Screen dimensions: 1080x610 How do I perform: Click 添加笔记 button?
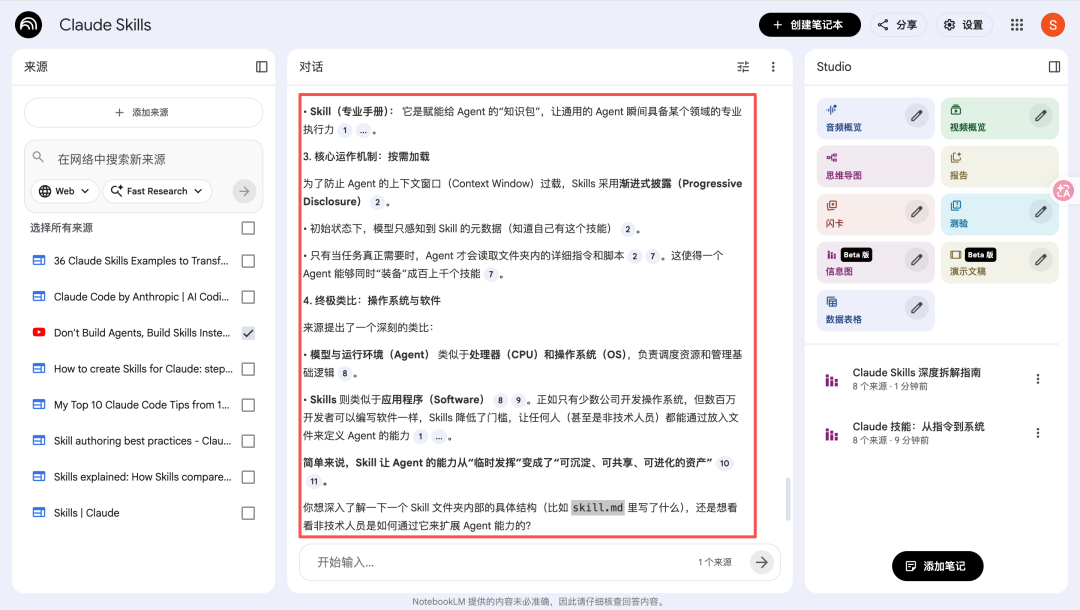(937, 566)
